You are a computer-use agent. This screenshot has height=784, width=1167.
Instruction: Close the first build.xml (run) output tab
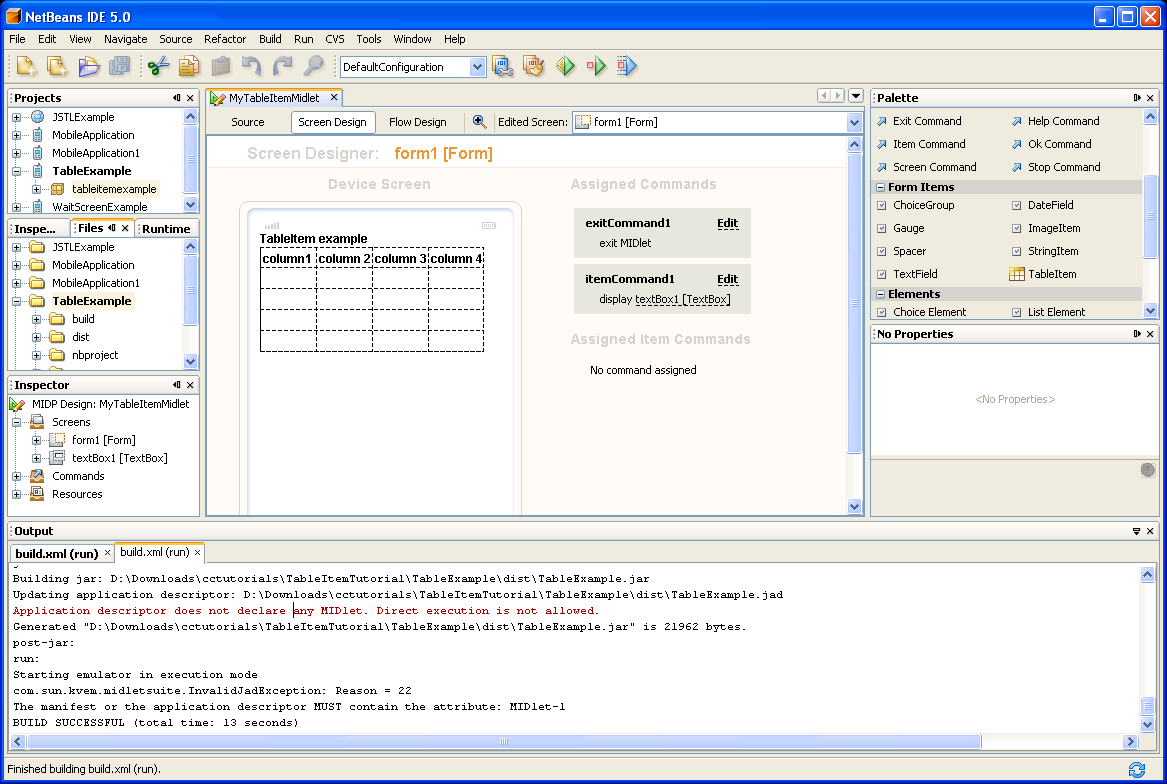pyautogui.click(x=107, y=552)
